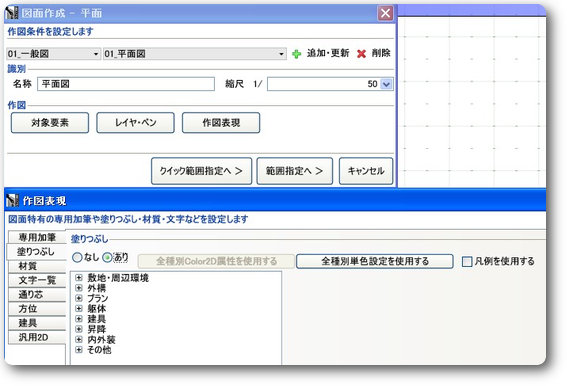This screenshot has height=386, width=567.
Task: Select the 内外装 tree label
Action: click(x=101, y=340)
